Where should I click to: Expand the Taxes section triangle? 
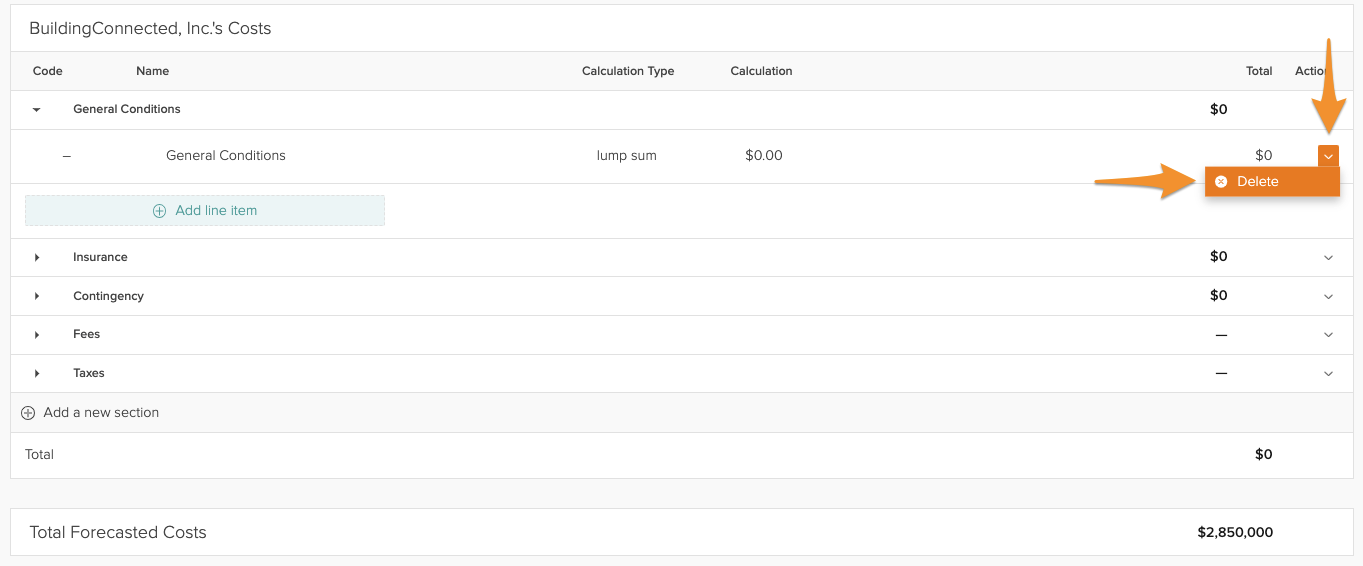pos(37,374)
